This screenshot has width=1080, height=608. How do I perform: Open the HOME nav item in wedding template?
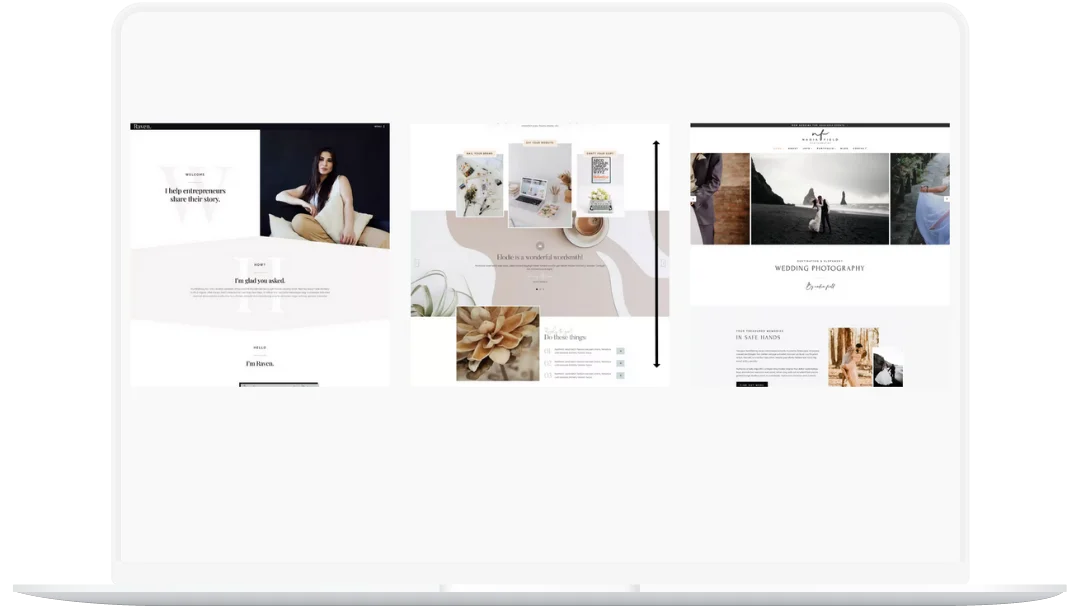[x=778, y=149]
